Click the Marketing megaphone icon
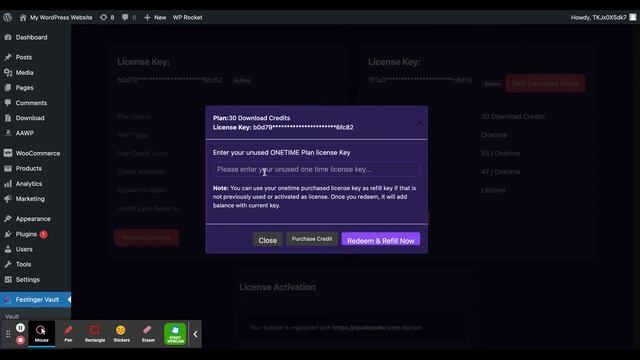Screen dimensions: 640x360 8,199
